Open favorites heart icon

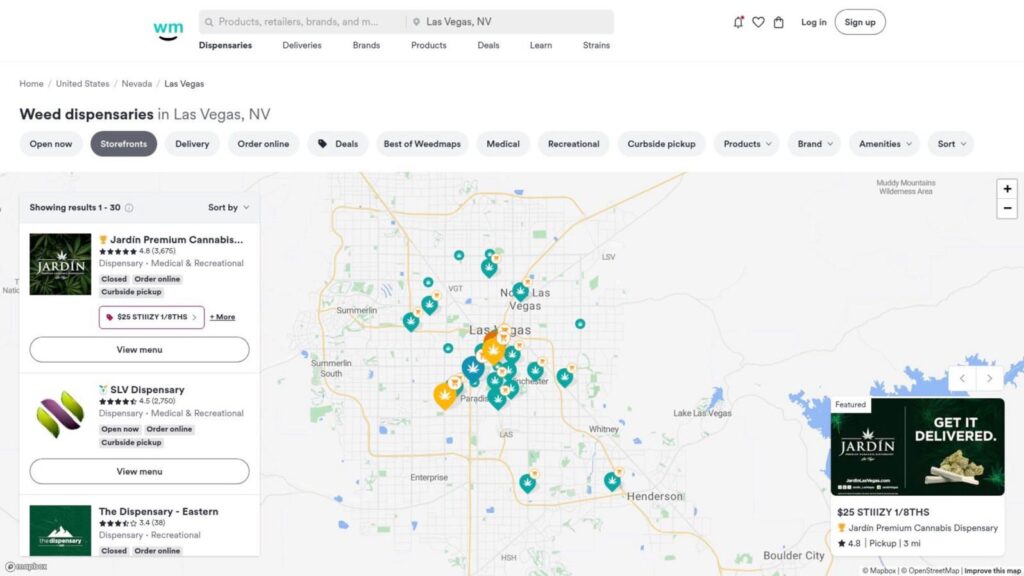coord(758,22)
